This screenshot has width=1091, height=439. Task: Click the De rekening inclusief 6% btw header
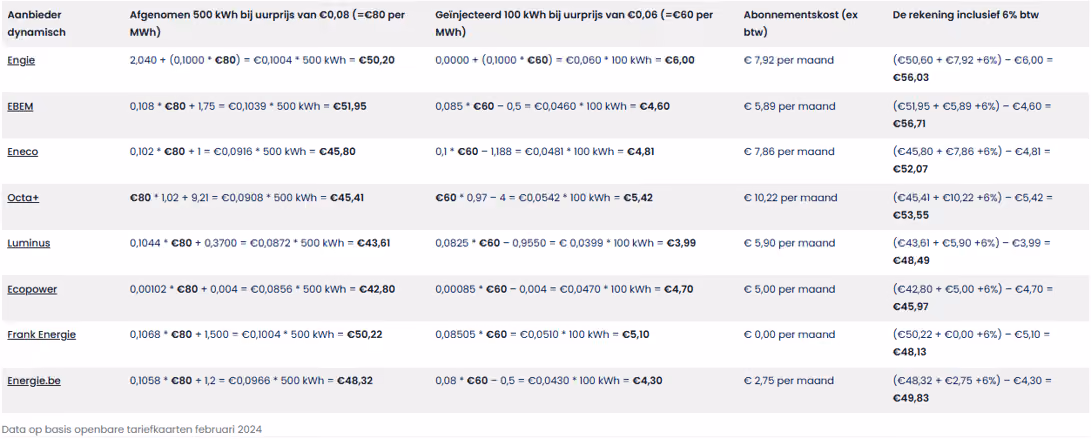966,15
